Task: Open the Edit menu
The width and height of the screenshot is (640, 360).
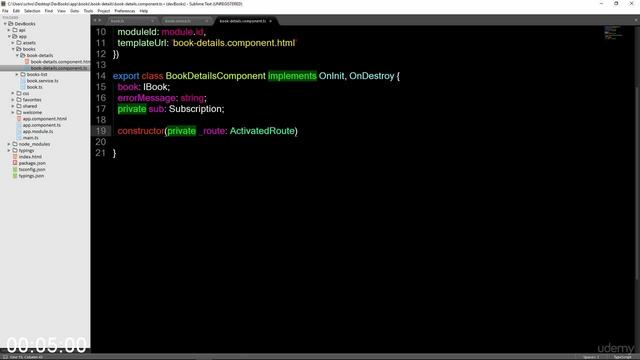Action: click(x=16, y=11)
